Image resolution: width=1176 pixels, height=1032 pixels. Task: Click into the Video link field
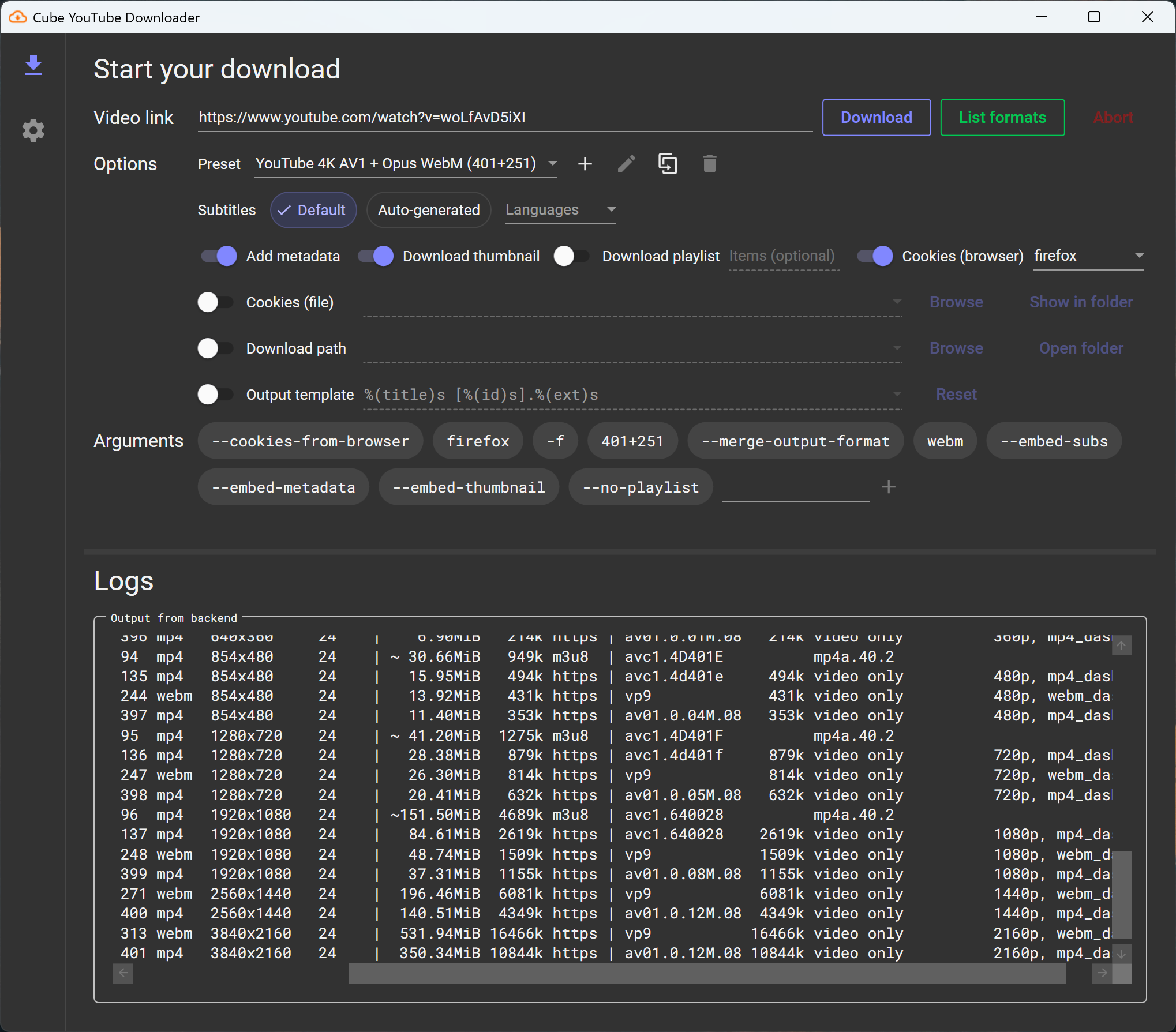[504, 118]
